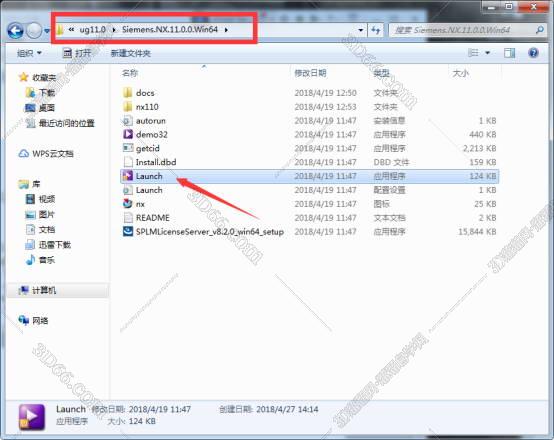The width and height of the screenshot is (554, 440).
Task: Click the getcid file name
Action: tap(148, 148)
